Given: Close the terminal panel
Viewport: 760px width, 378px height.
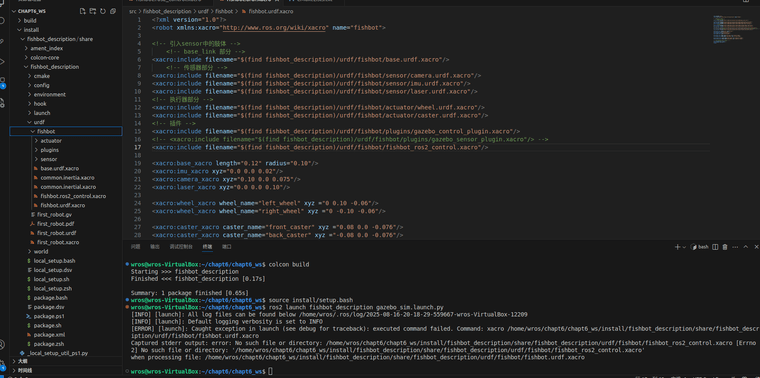Looking at the screenshot, I should (758, 247).
